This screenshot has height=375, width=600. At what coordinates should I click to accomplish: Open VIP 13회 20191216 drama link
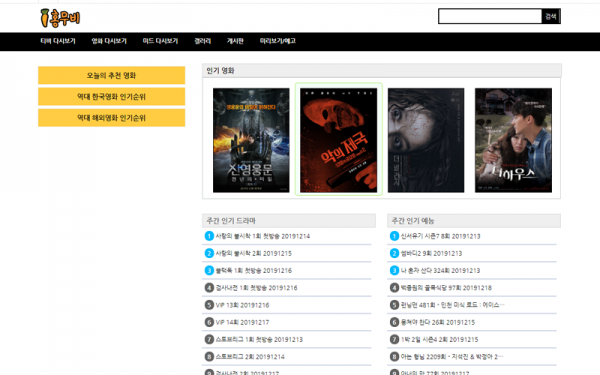coord(242,305)
